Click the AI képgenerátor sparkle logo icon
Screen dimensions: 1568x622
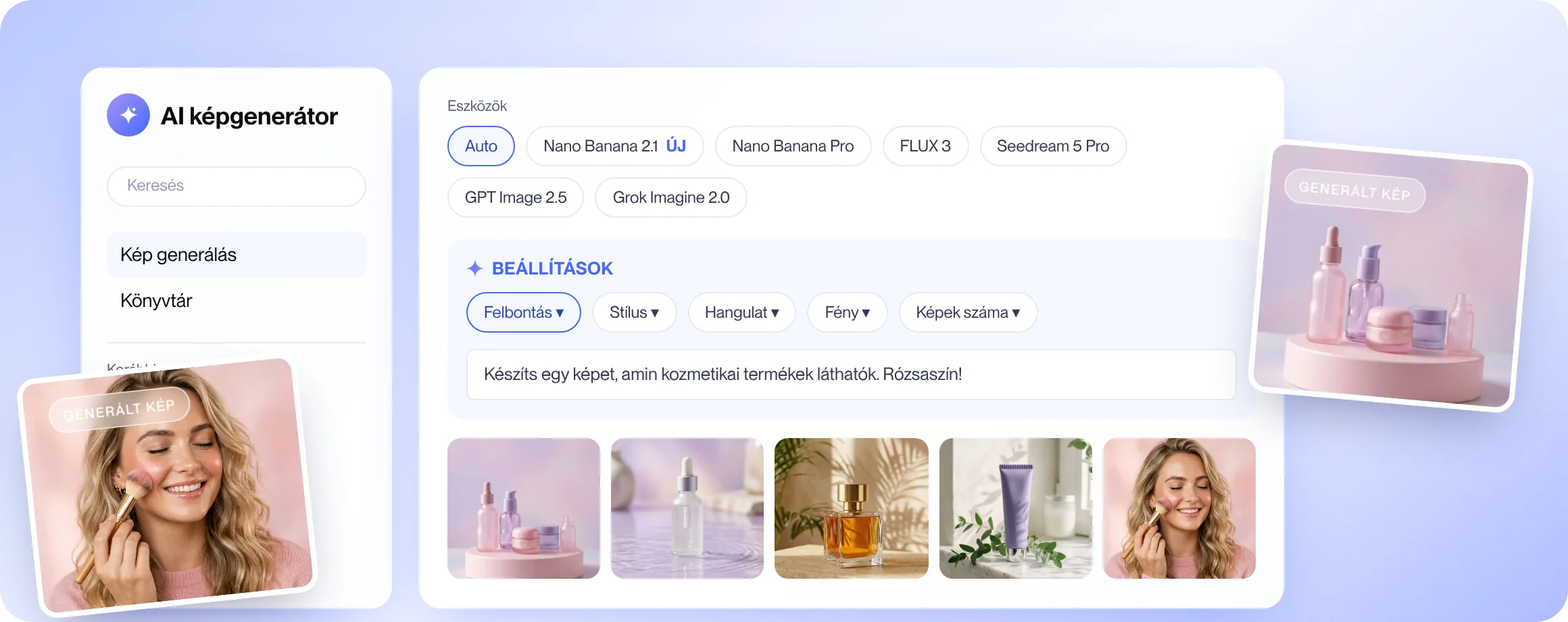[128, 115]
